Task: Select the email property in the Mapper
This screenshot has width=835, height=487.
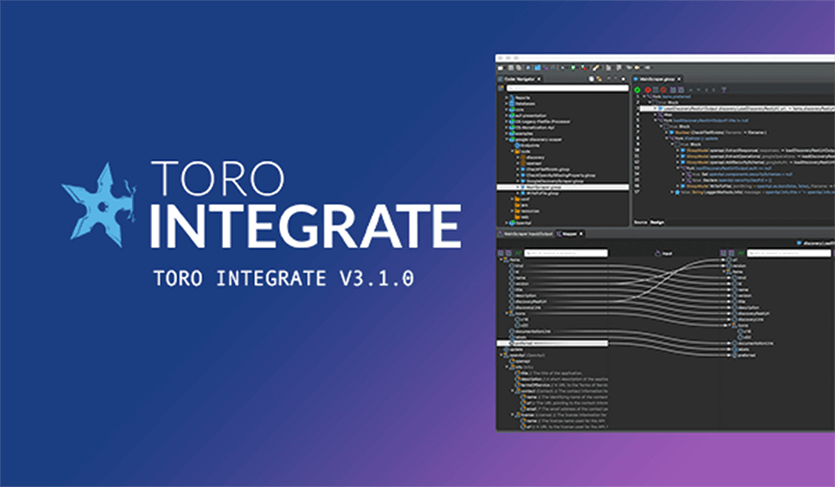Action: coord(530,409)
